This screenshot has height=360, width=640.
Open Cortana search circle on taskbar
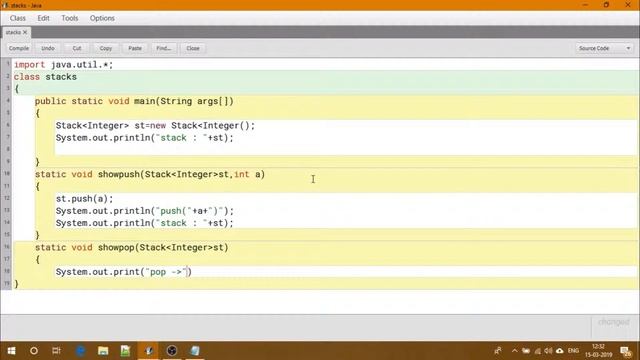(x=34, y=351)
